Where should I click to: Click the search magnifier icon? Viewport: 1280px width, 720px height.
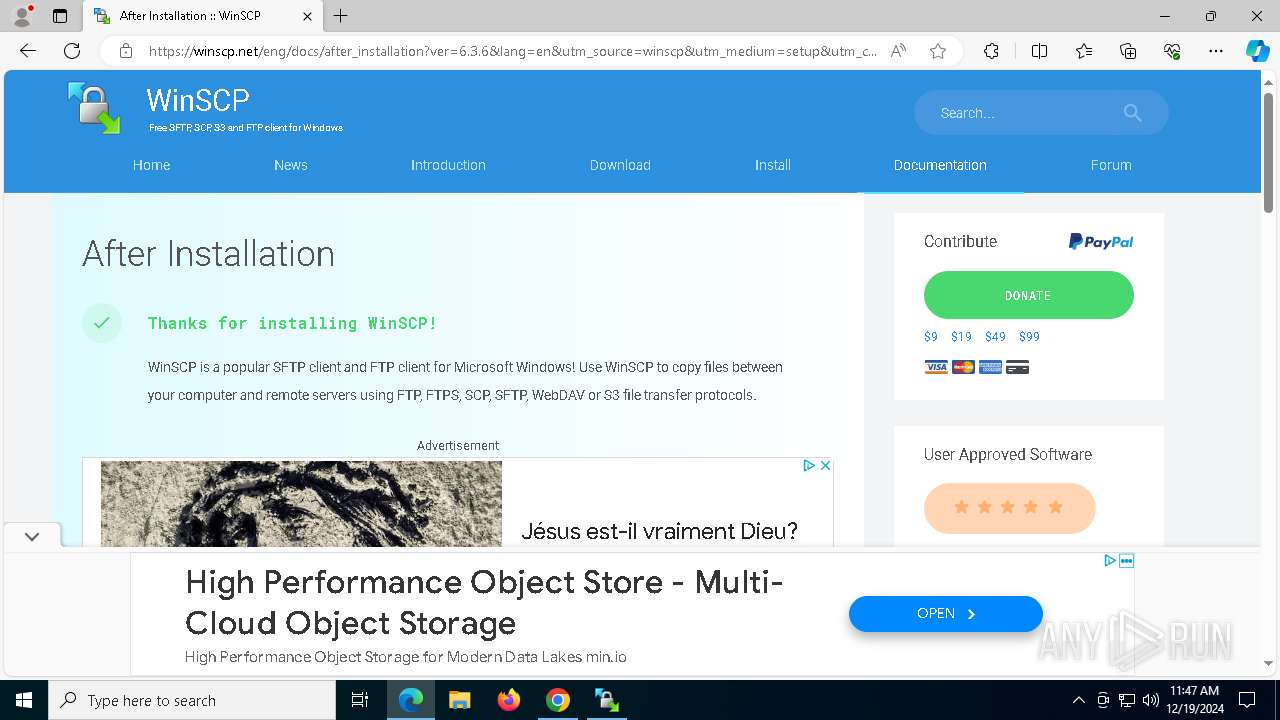point(1132,113)
